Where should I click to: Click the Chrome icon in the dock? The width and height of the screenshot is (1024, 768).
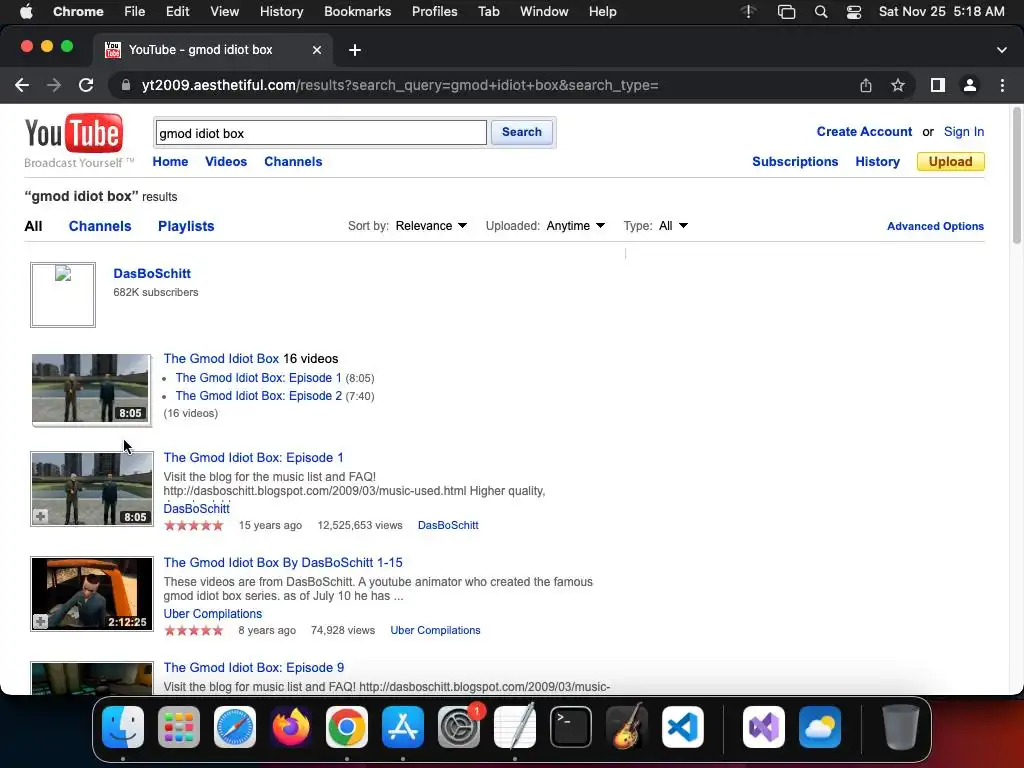point(347,727)
